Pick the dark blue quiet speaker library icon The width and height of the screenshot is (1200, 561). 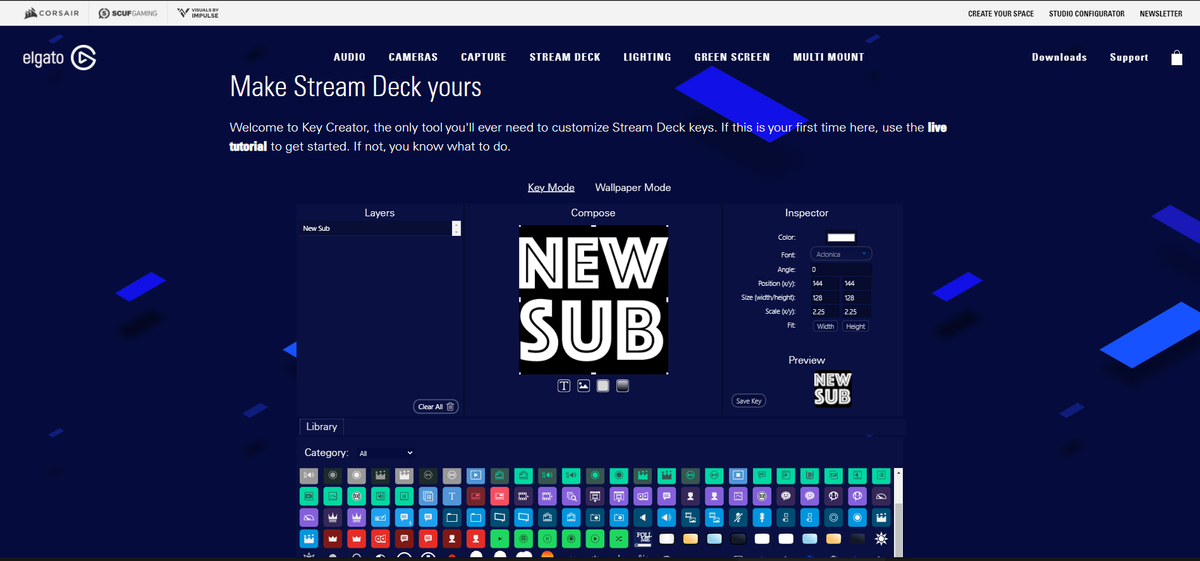coord(643,517)
